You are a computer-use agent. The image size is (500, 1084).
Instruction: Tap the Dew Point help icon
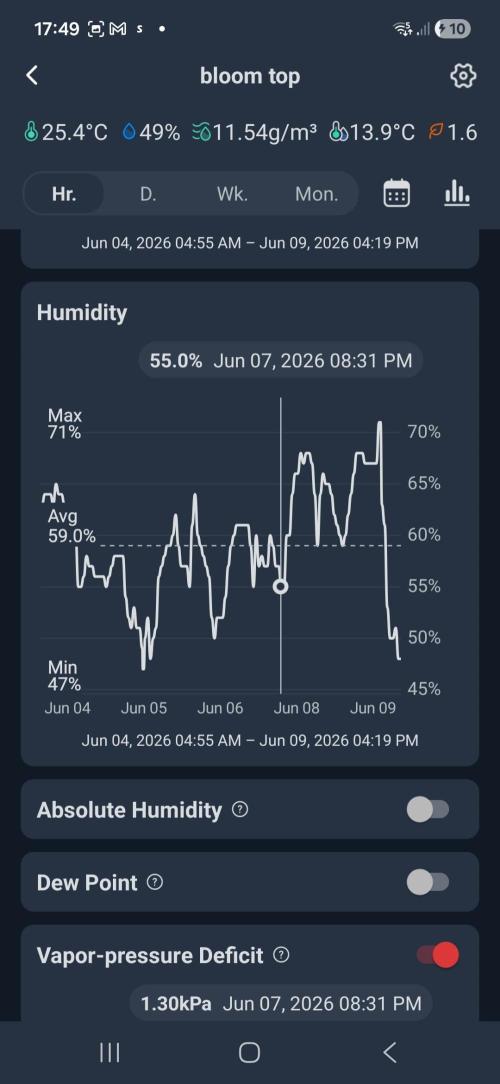(x=155, y=882)
